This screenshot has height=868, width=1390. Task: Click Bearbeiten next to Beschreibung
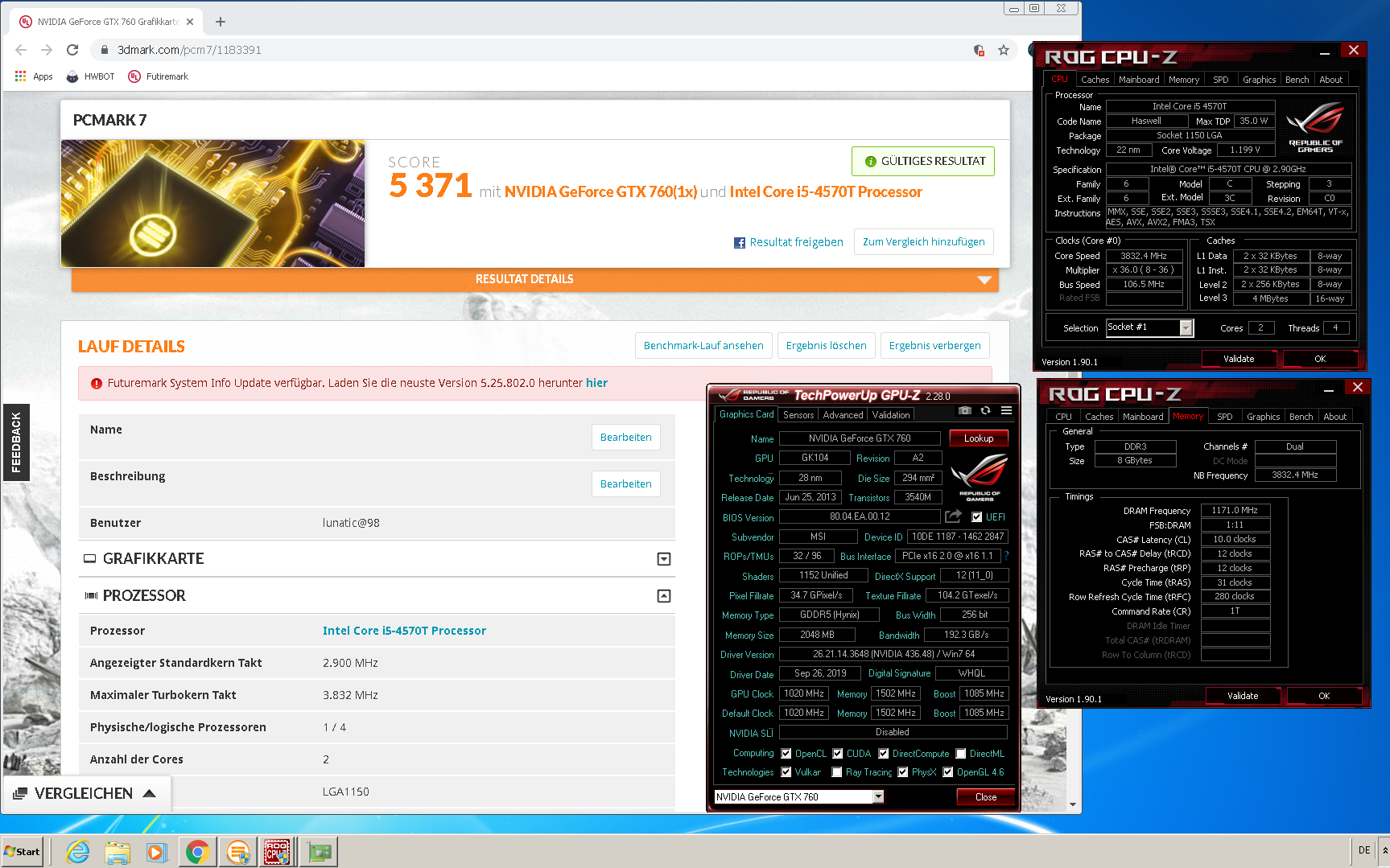[x=625, y=484]
